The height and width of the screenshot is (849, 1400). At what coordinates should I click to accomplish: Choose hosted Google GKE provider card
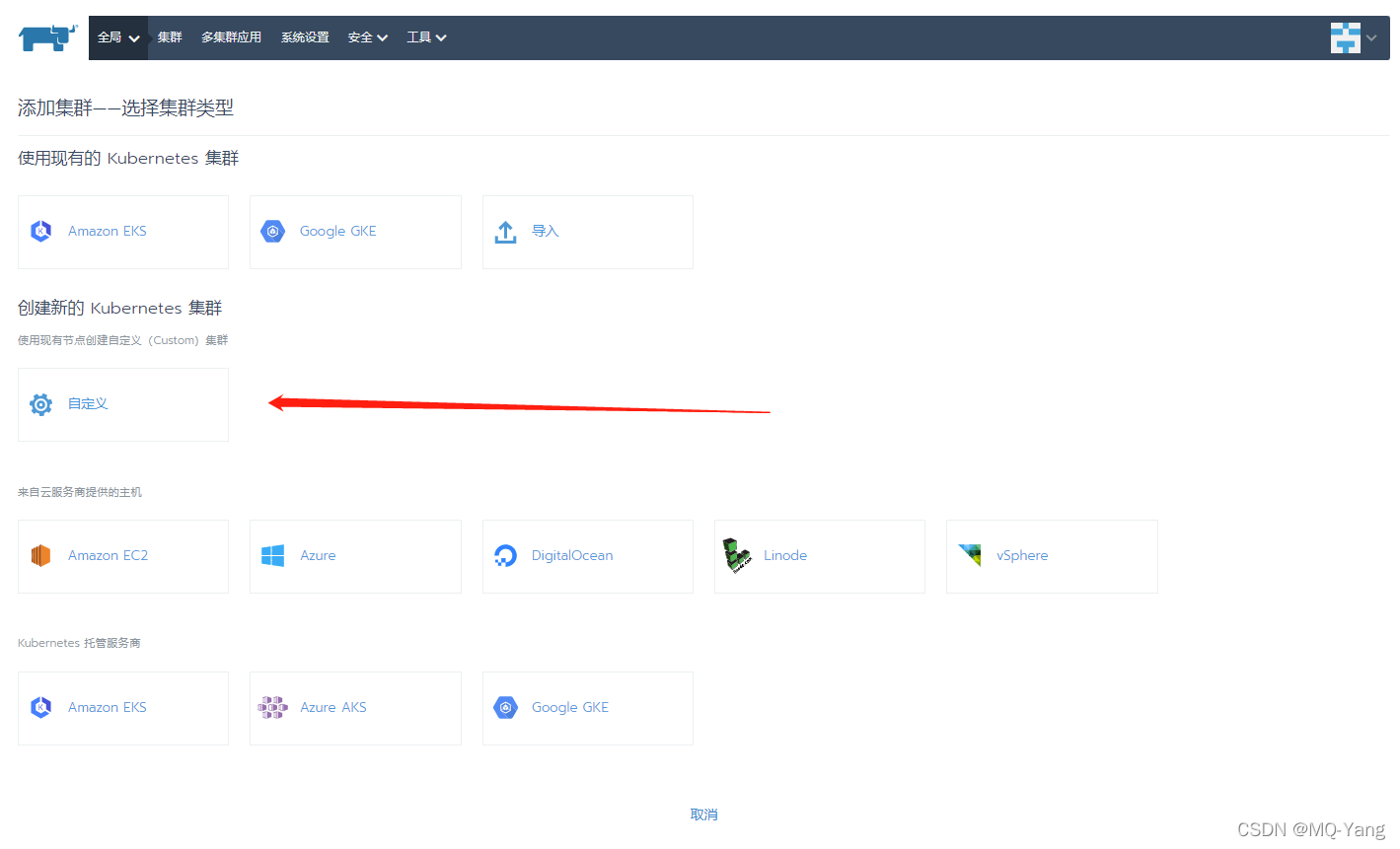tap(588, 708)
